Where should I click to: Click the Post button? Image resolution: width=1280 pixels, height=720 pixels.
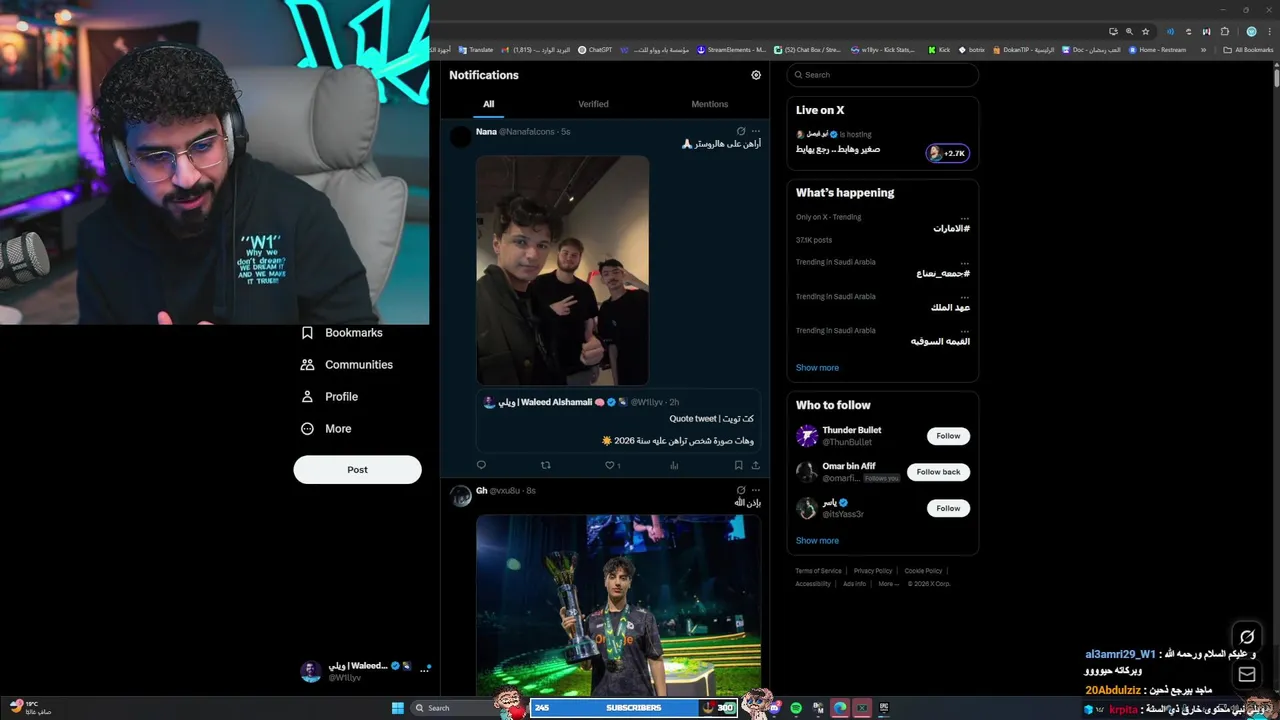(x=357, y=470)
